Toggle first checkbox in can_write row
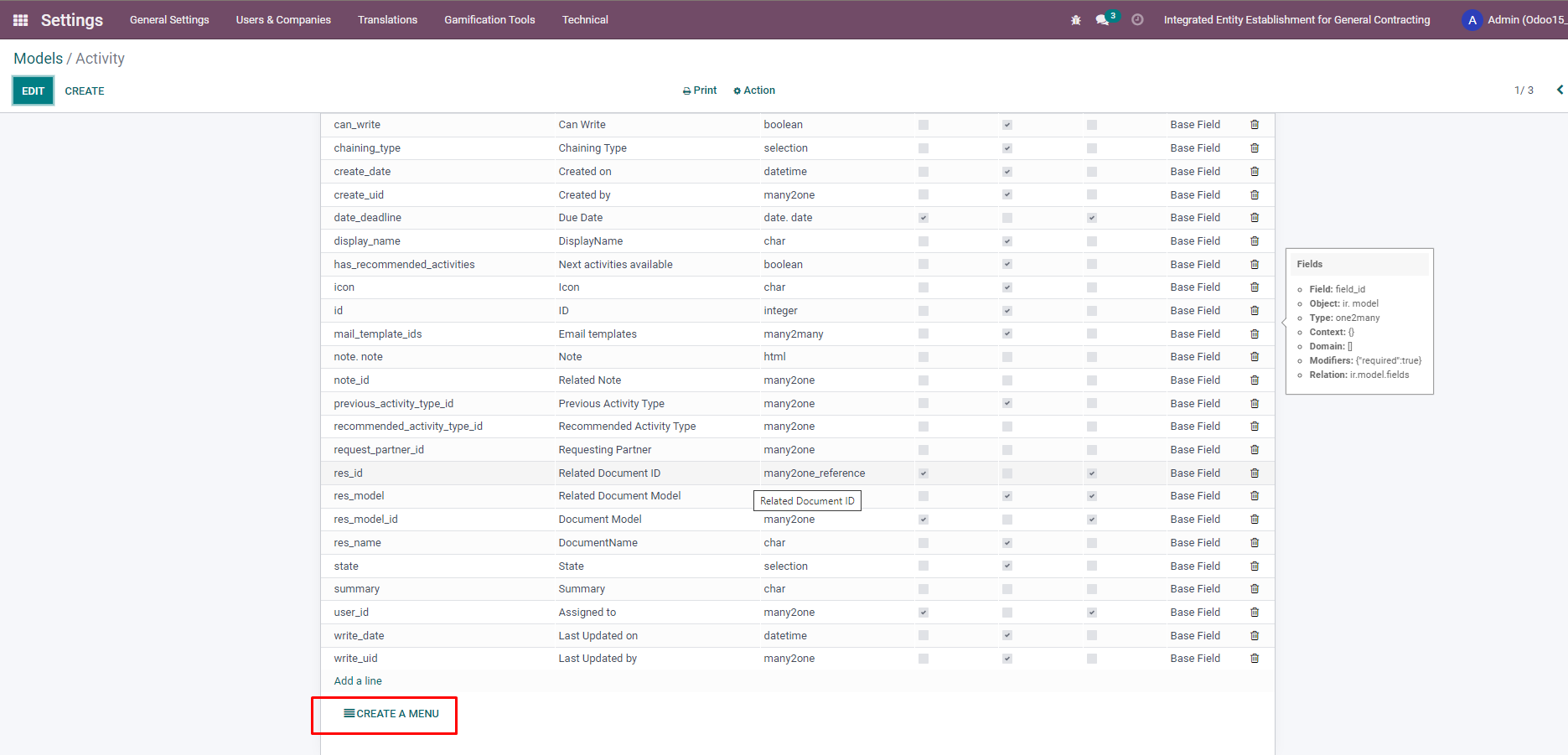The image size is (1568, 755). point(924,125)
